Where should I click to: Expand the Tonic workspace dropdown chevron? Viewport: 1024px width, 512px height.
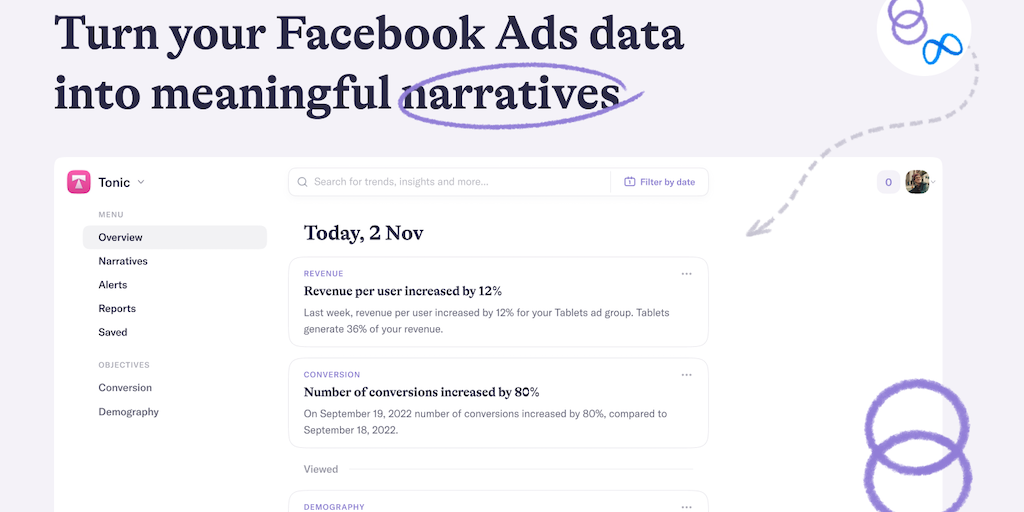(141, 182)
